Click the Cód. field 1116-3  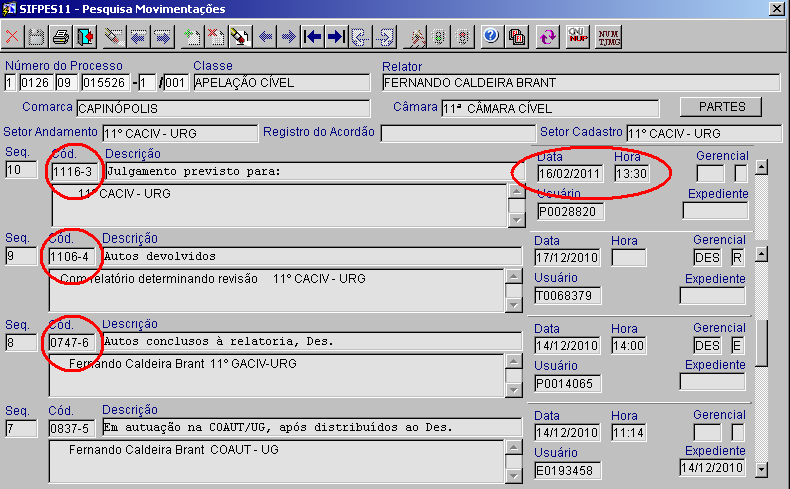point(75,172)
